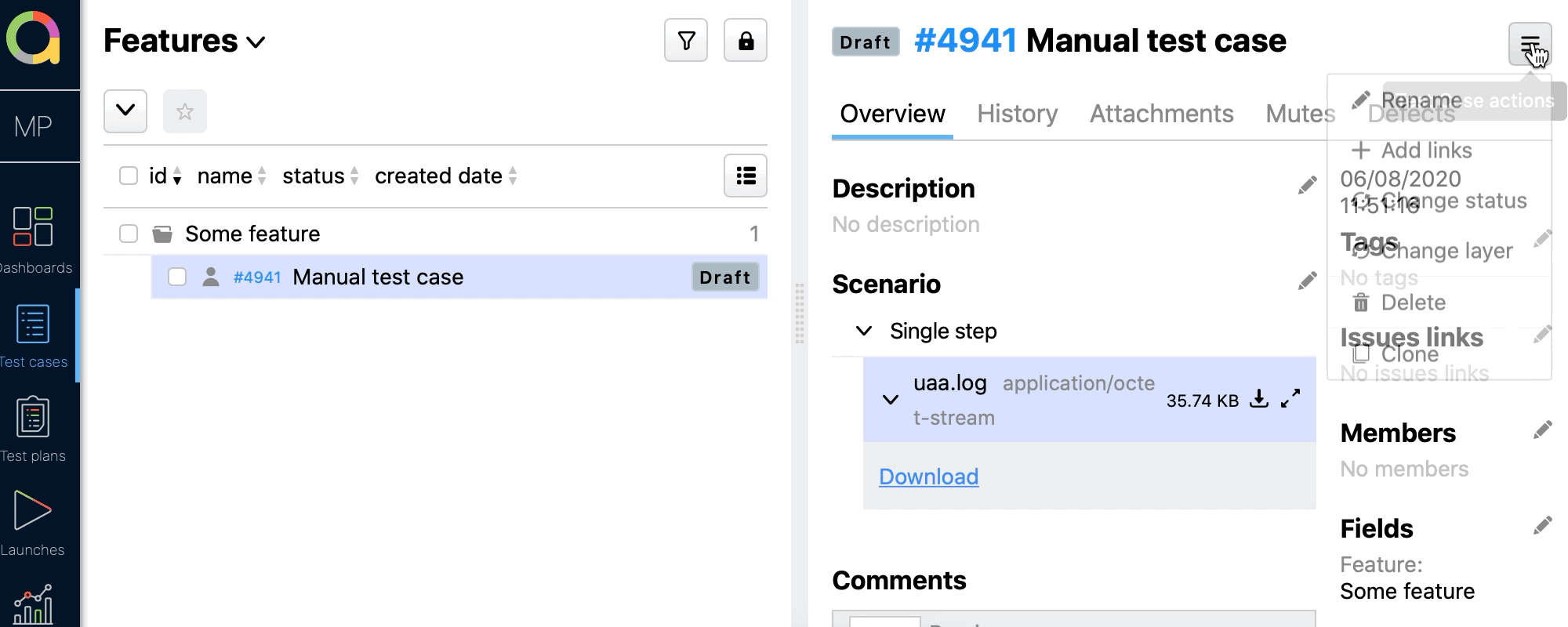Edit Members with pencil icon
This screenshot has height=627, width=1568.
pos(1542,430)
